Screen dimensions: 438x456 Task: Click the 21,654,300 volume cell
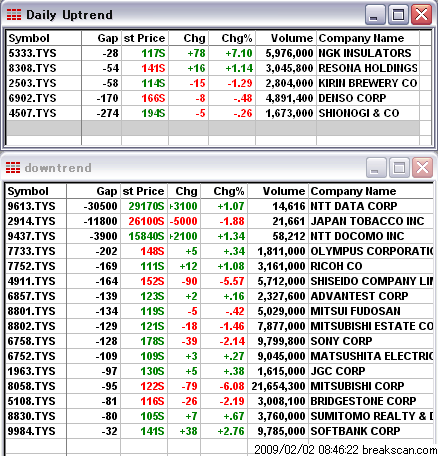click(278, 386)
